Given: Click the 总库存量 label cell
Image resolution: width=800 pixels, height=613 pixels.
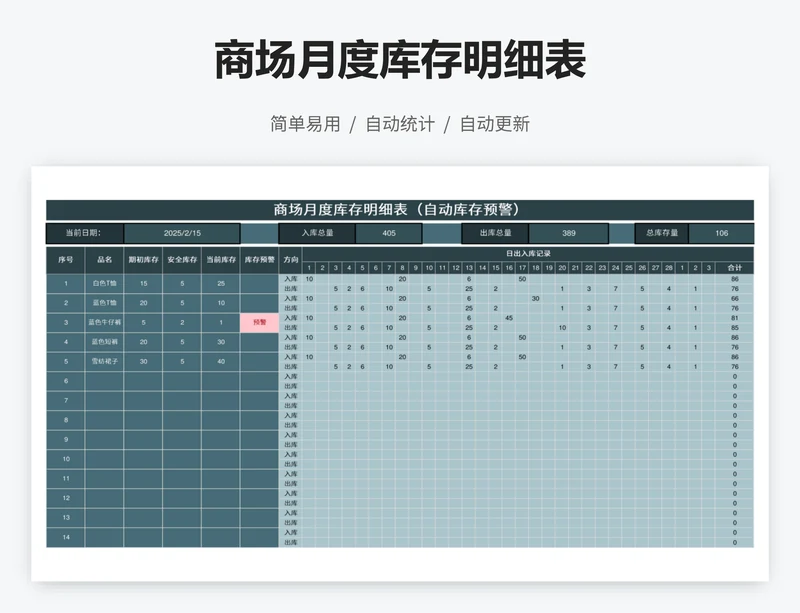Looking at the screenshot, I should [x=662, y=233].
